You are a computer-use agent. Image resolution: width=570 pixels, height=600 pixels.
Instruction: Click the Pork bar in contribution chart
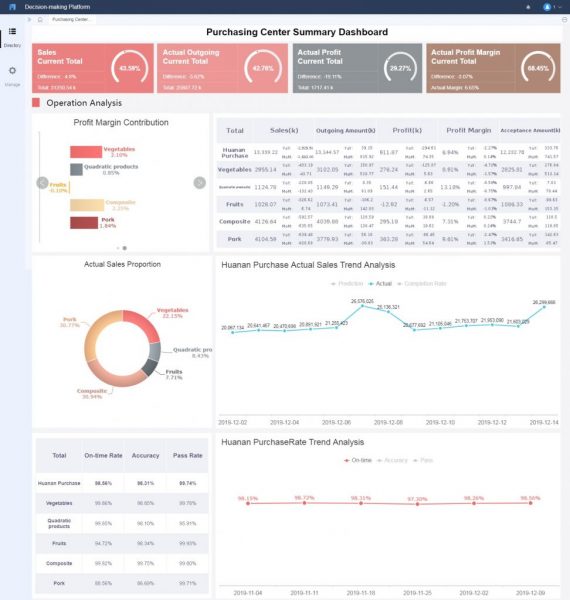pyautogui.click(x=84, y=223)
